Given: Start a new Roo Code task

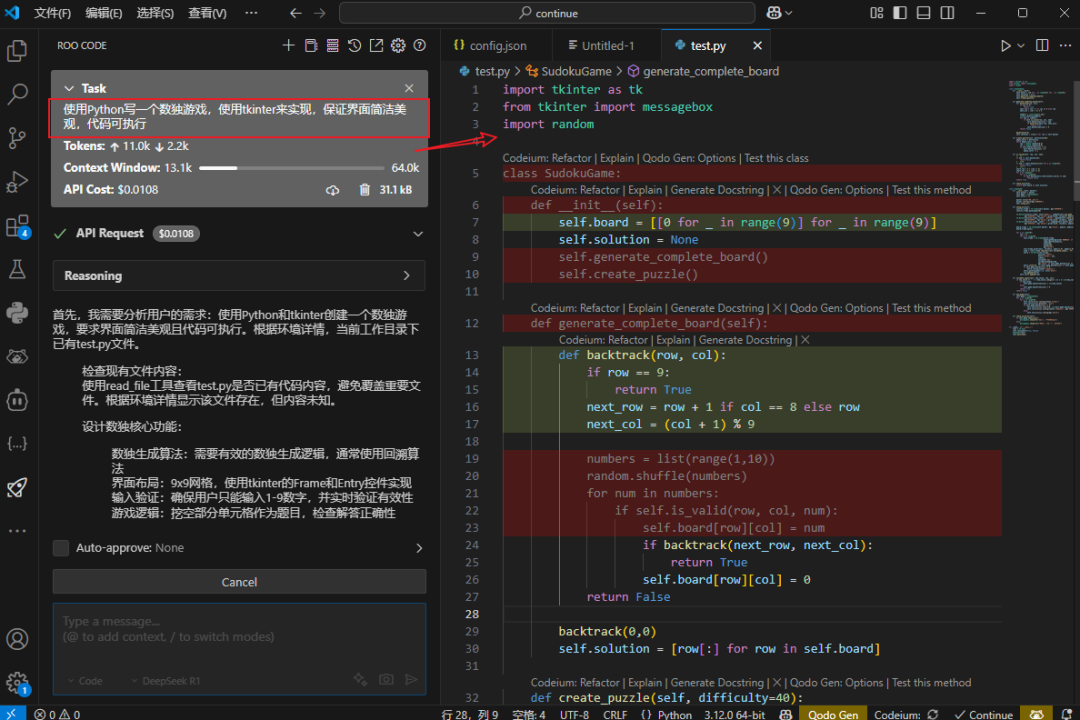Looking at the screenshot, I should click(x=288, y=45).
